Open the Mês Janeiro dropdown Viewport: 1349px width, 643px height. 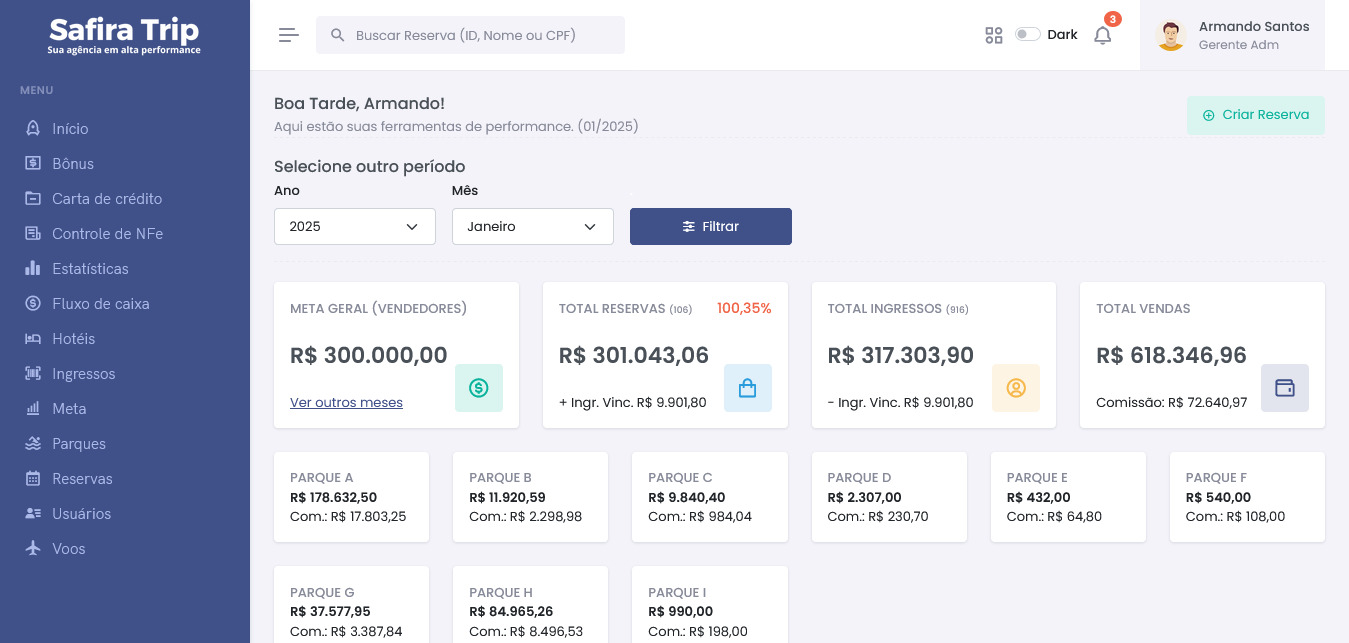(532, 226)
